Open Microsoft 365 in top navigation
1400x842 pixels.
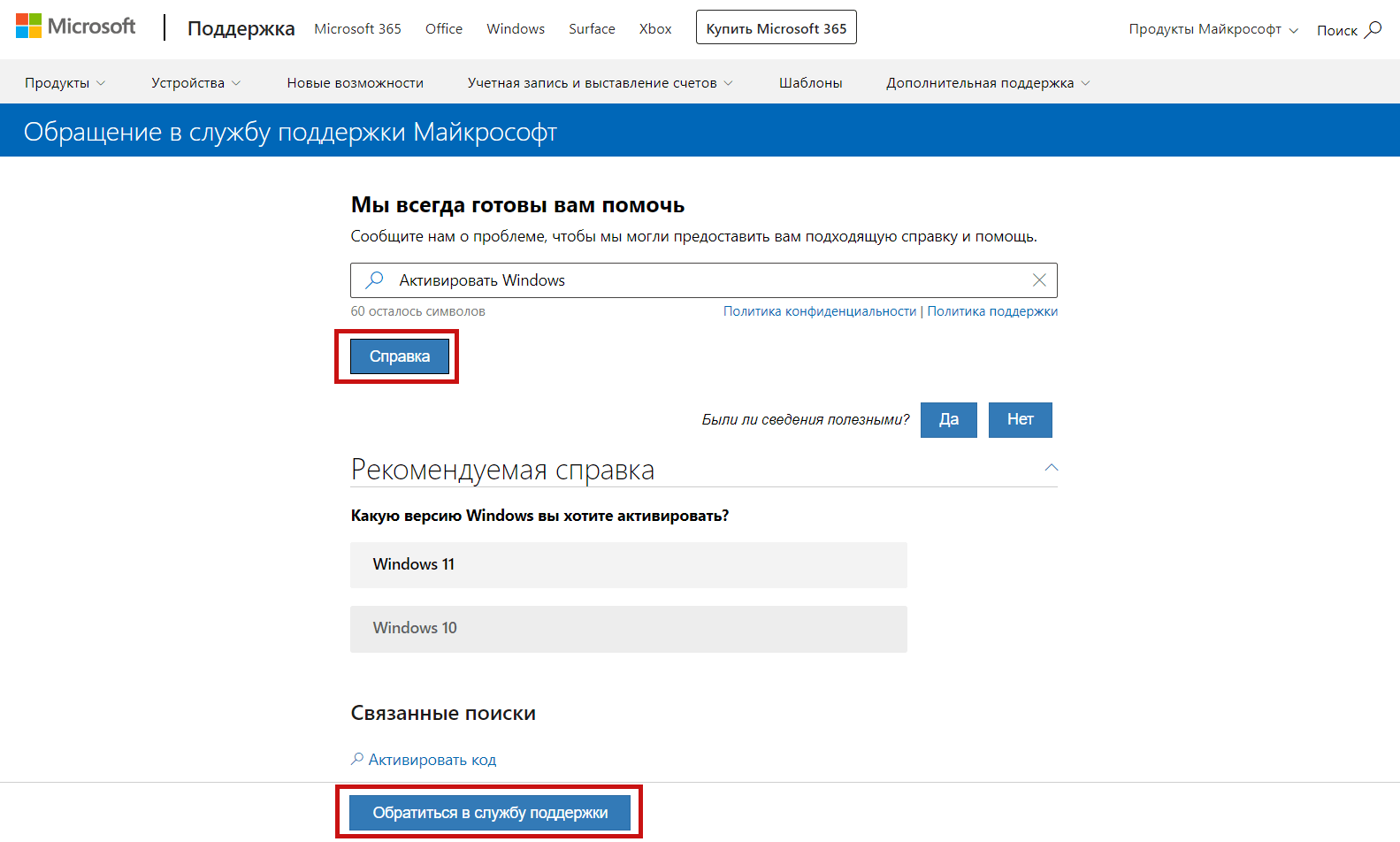tap(357, 29)
